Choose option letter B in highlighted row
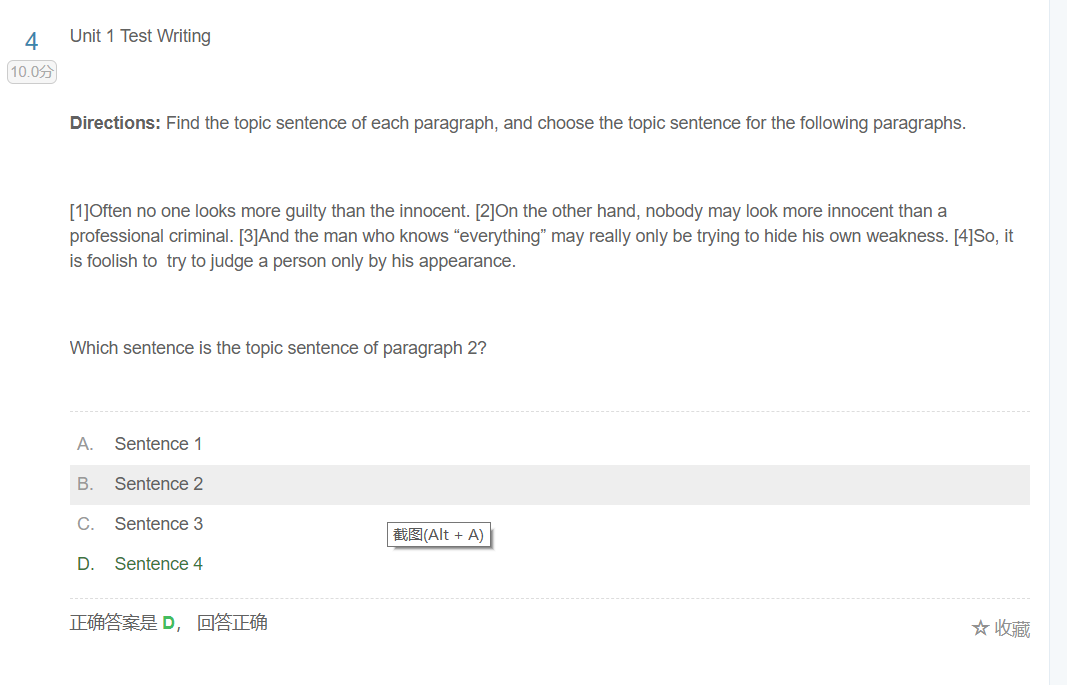 coord(85,484)
